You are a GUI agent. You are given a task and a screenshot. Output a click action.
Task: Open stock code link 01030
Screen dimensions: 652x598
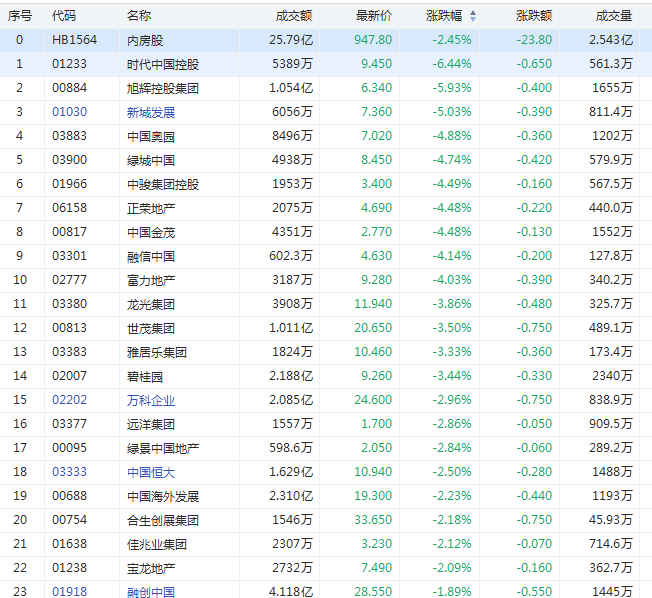click(69, 112)
